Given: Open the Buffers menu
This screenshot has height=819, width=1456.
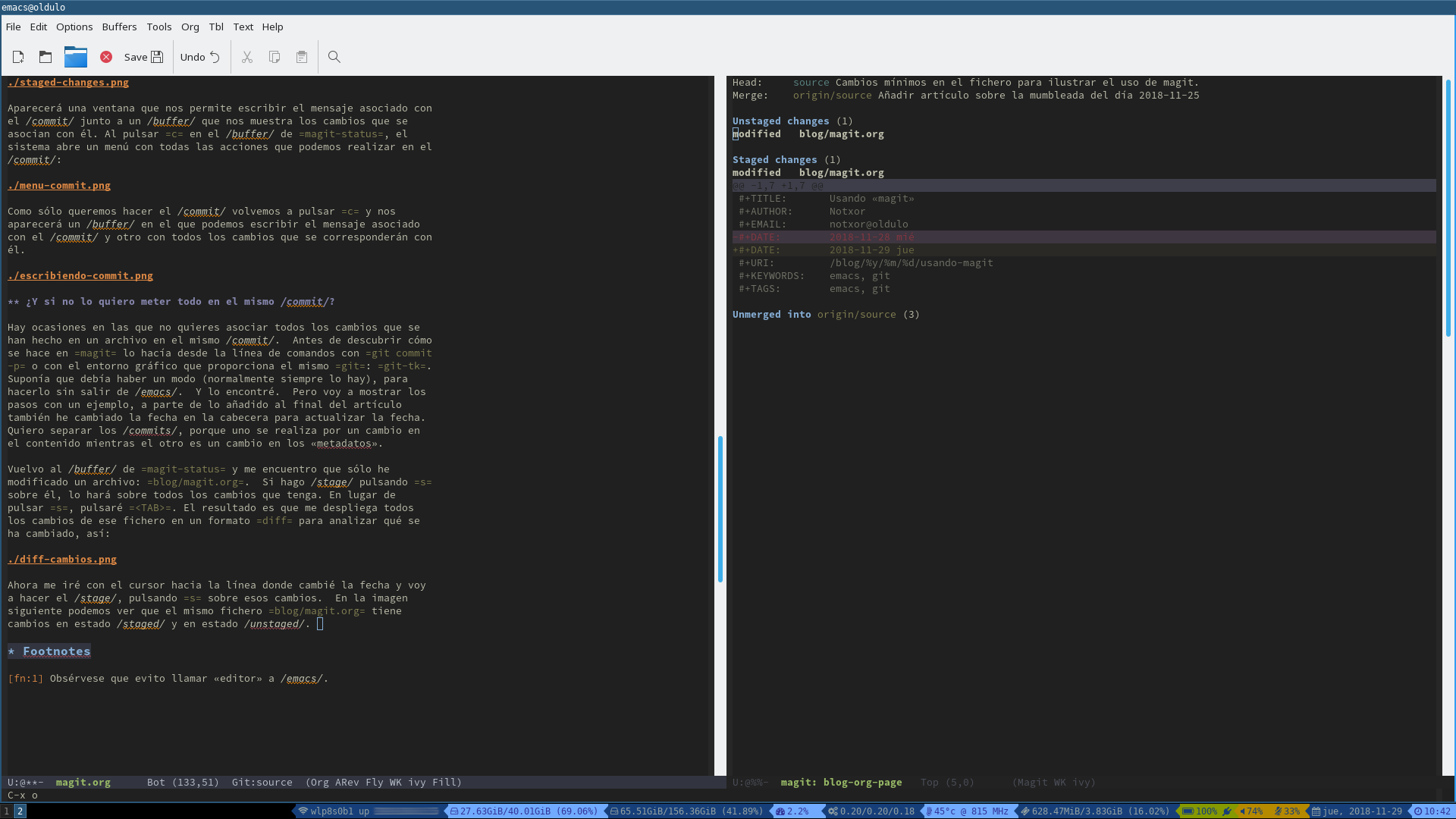Looking at the screenshot, I should coord(119,27).
